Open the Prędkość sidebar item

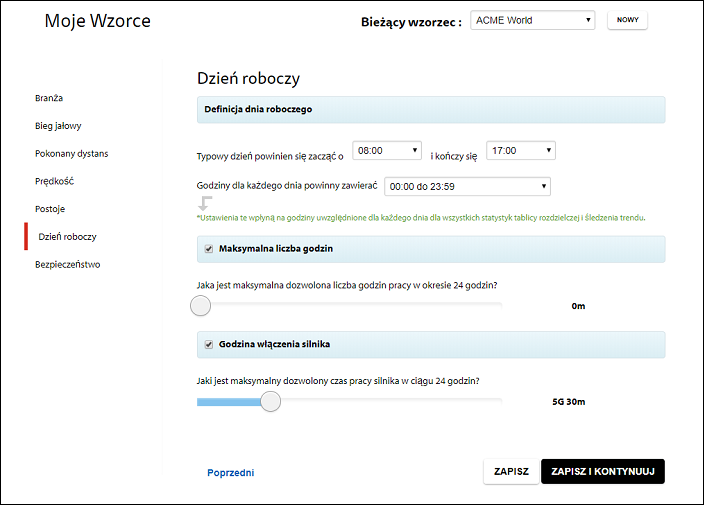[54, 181]
